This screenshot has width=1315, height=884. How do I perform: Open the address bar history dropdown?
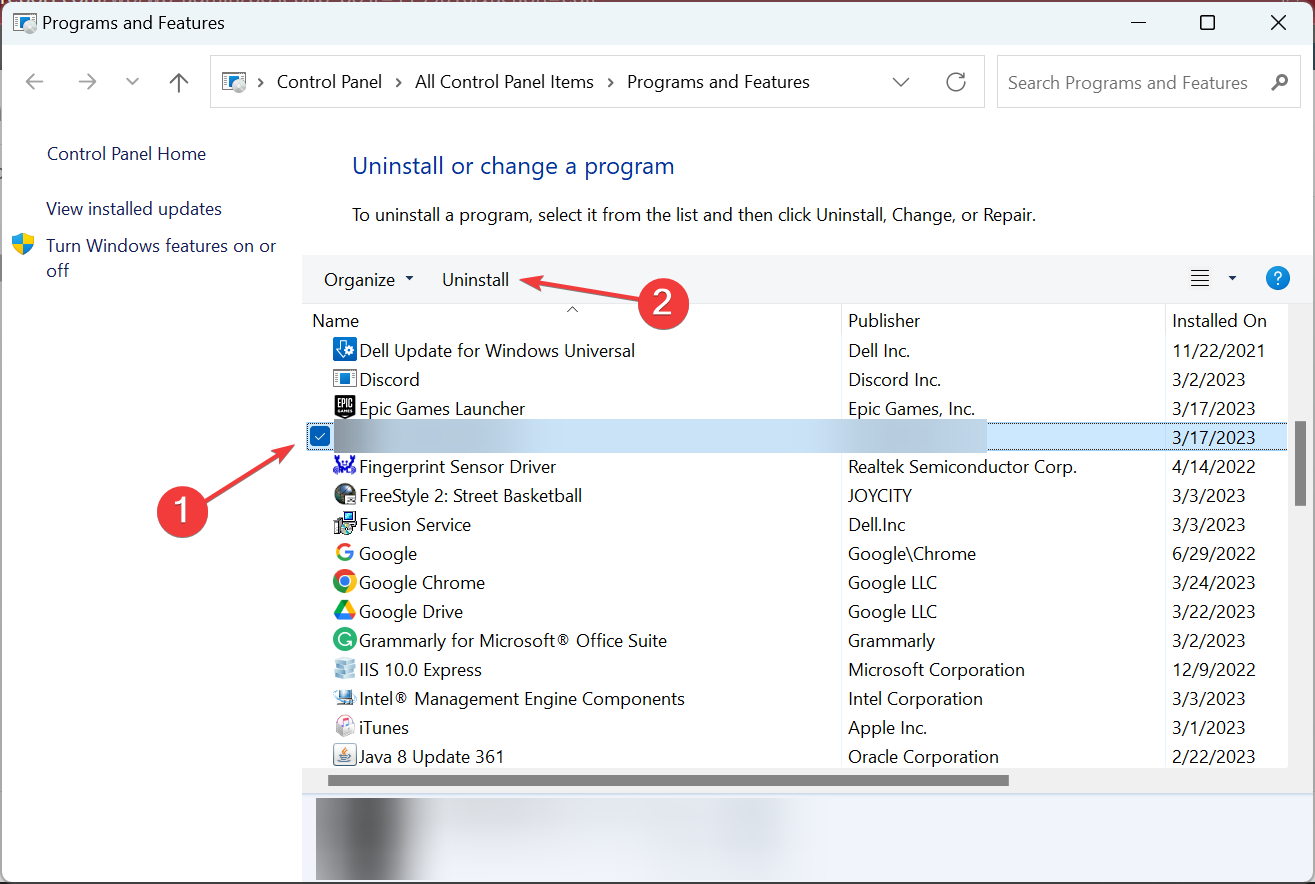point(901,82)
